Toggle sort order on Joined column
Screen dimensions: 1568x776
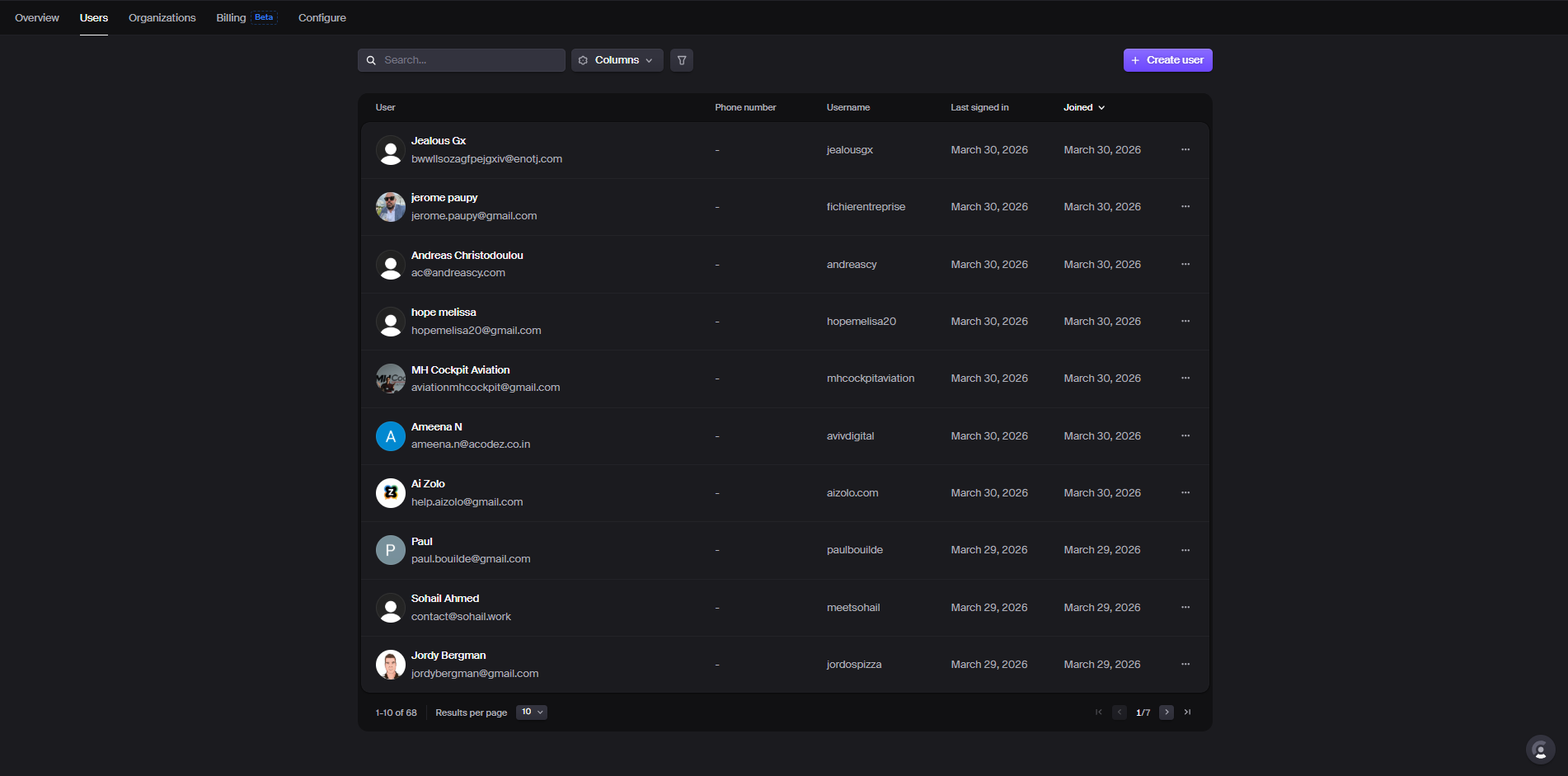[x=1083, y=108]
